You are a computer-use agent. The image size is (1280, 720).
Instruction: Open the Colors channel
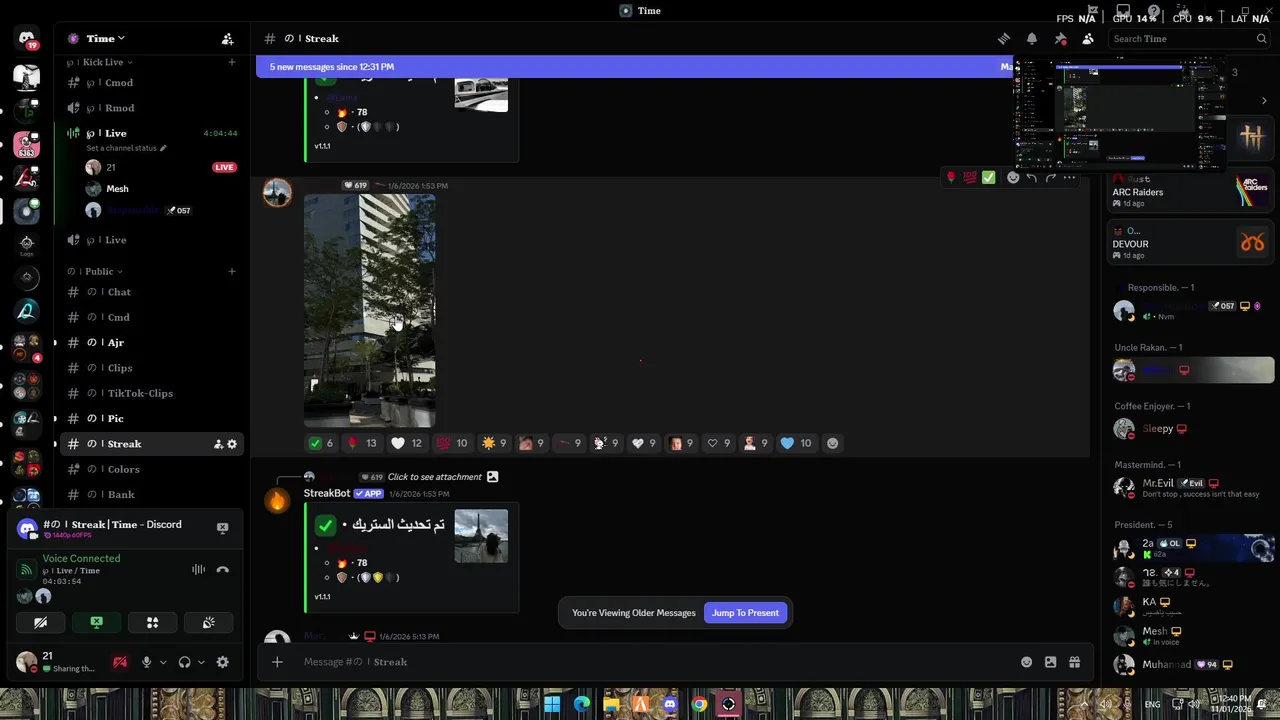(x=150, y=469)
